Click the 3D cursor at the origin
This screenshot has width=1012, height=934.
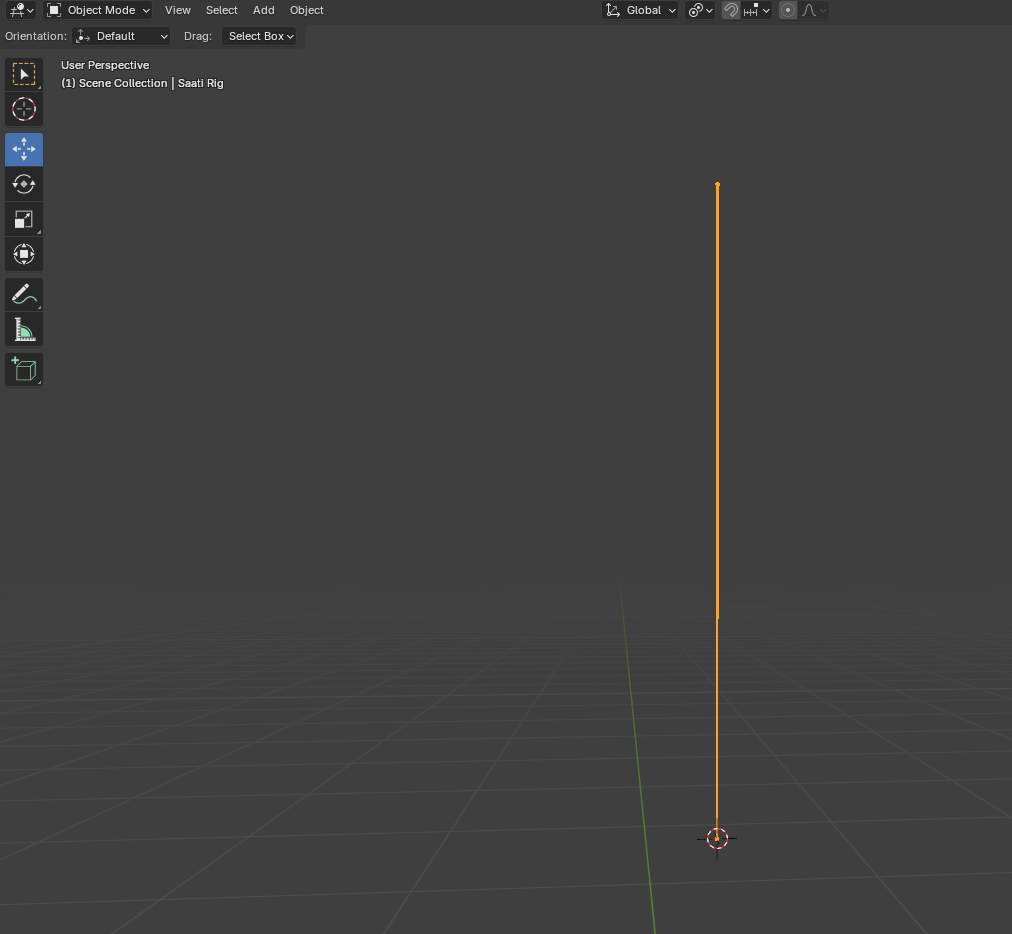pos(717,838)
